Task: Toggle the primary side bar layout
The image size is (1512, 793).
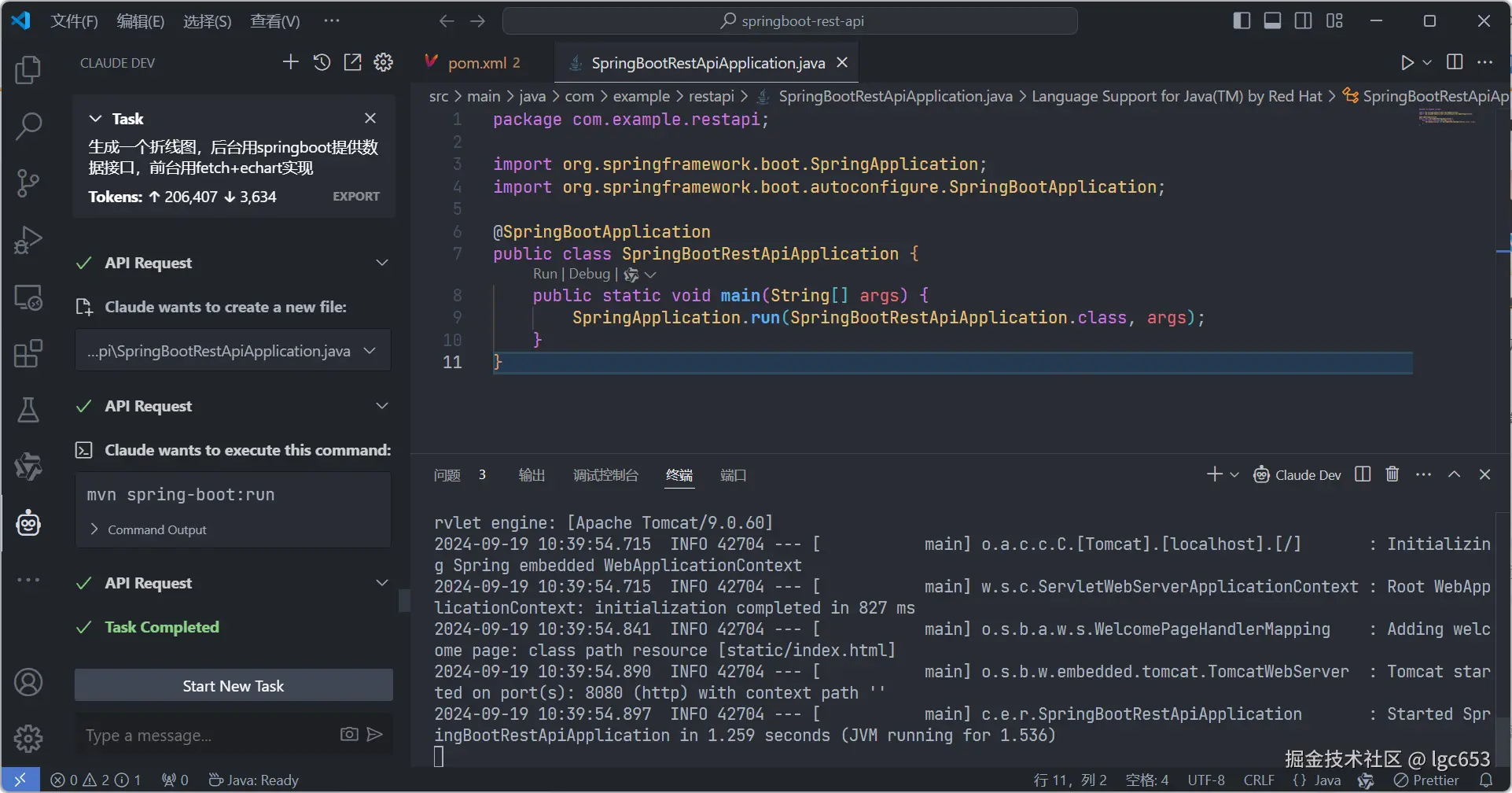Action: tap(1242, 20)
